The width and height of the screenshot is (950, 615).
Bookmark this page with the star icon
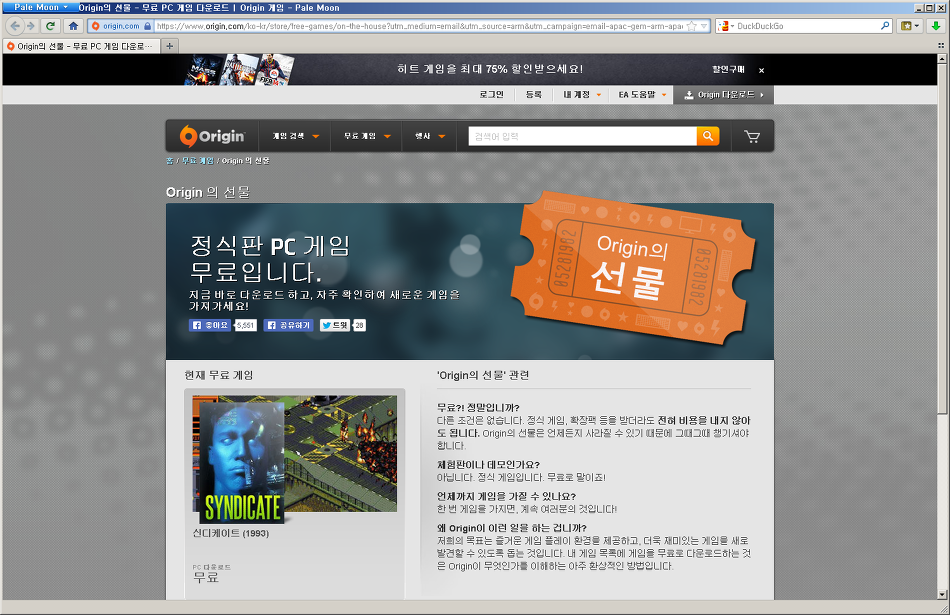(691, 26)
